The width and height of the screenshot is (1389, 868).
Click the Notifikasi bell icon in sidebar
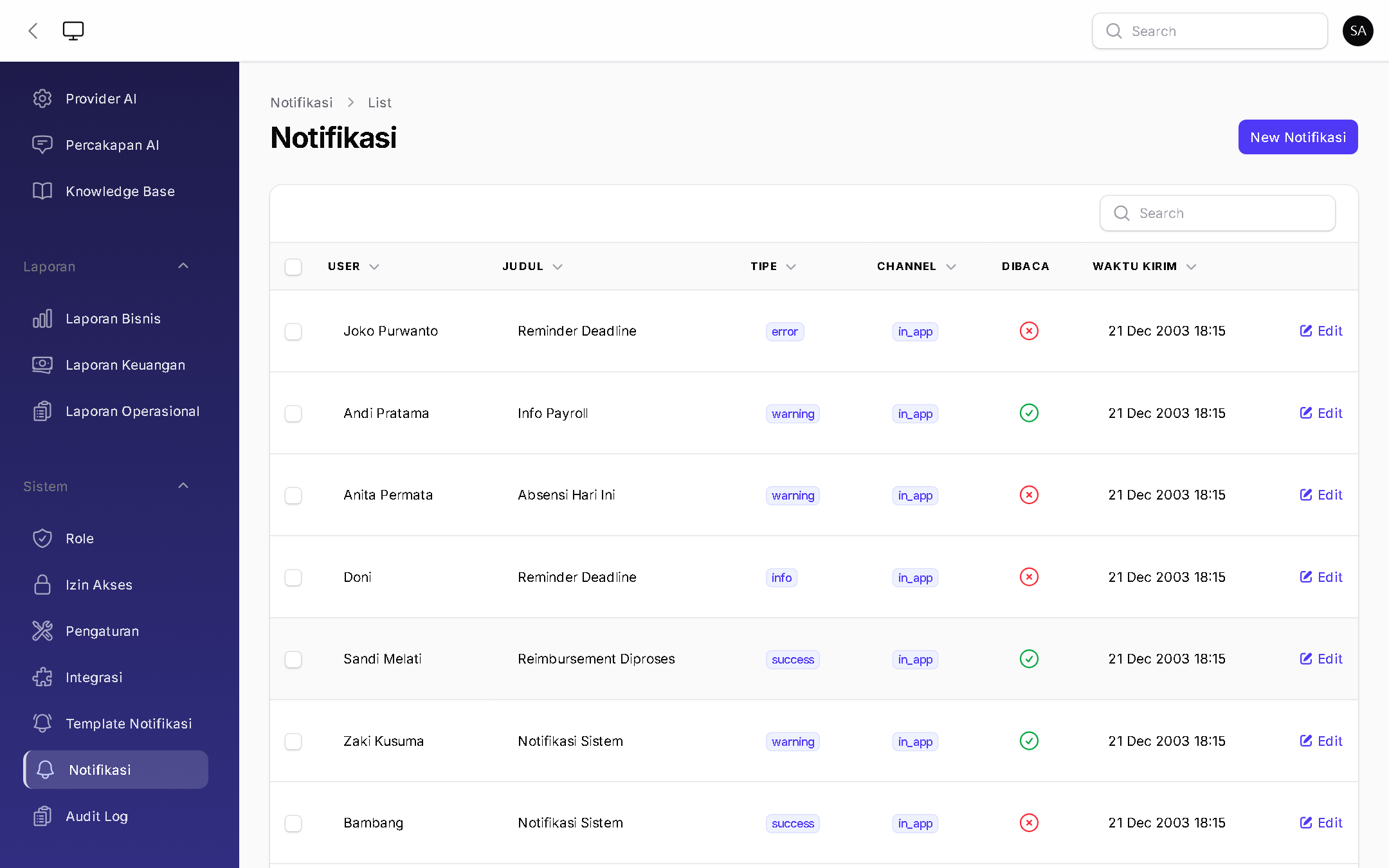pyautogui.click(x=46, y=770)
